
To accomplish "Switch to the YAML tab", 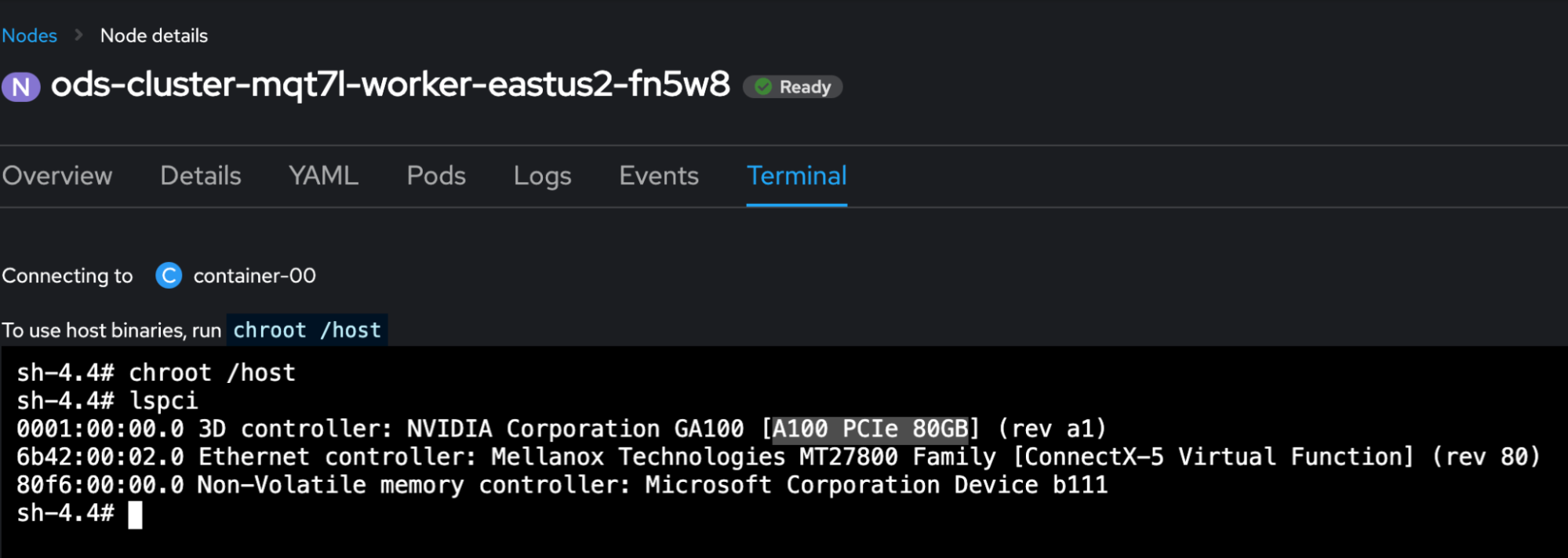I will [323, 176].
